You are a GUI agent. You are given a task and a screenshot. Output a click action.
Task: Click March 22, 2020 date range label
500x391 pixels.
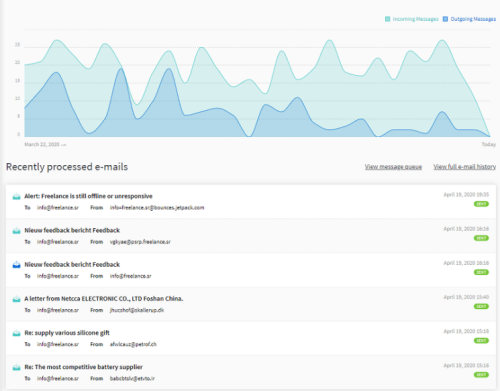tap(45, 144)
